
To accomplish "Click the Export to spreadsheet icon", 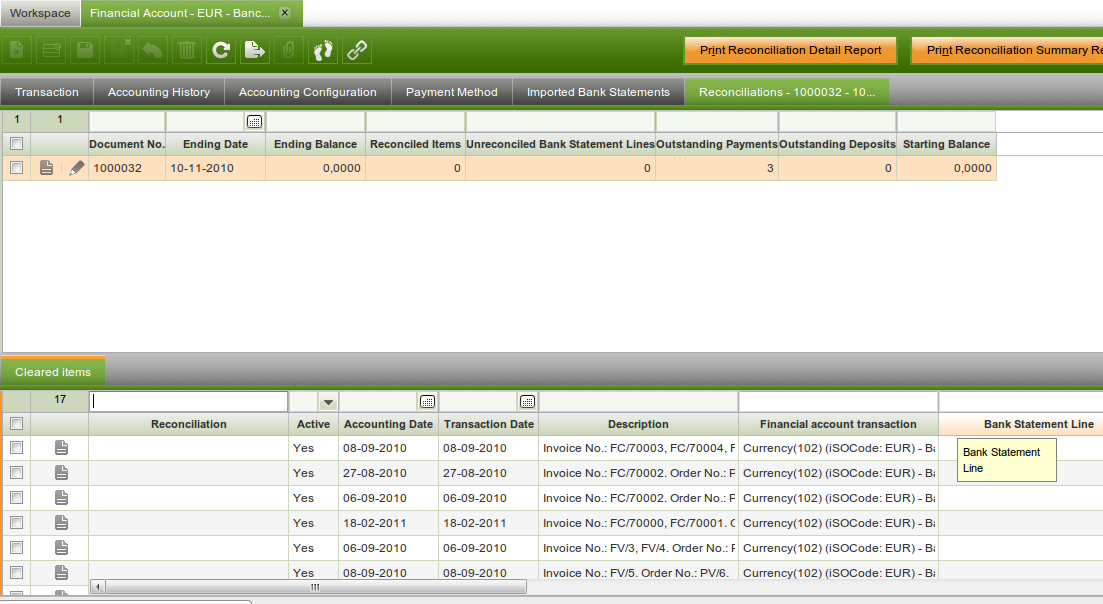I will pyautogui.click(x=255, y=50).
